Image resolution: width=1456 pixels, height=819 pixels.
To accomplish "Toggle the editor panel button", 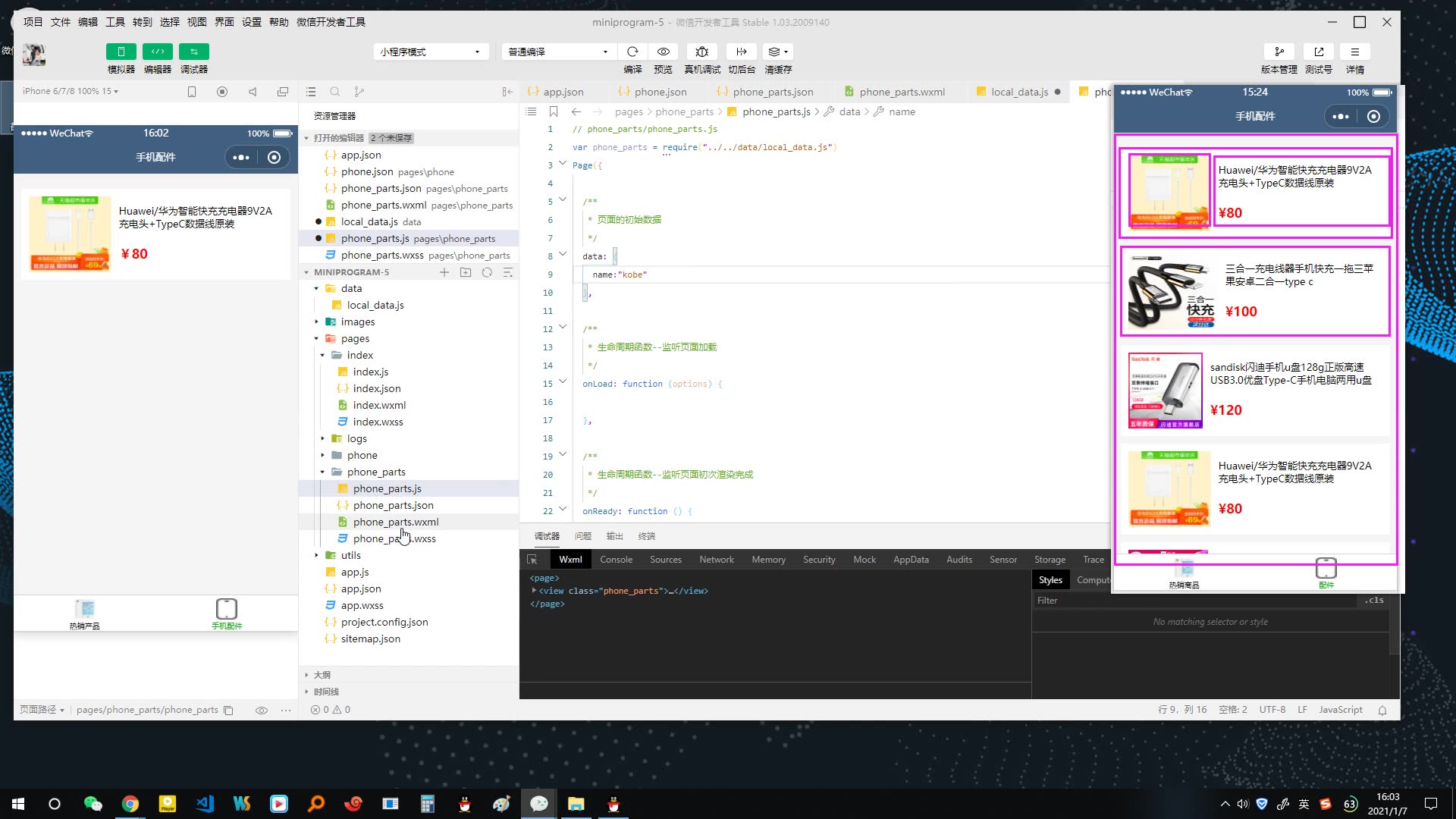I will pyautogui.click(x=158, y=52).
